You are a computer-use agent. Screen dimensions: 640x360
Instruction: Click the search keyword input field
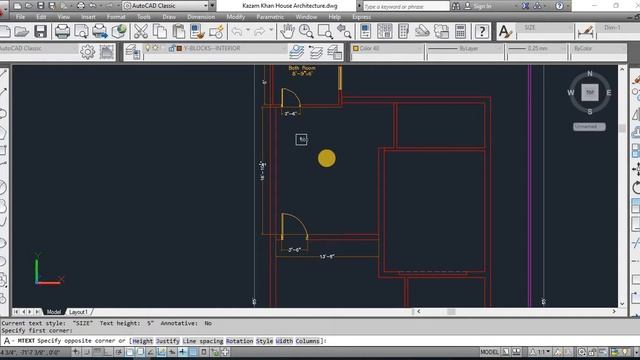coord(406,6)
